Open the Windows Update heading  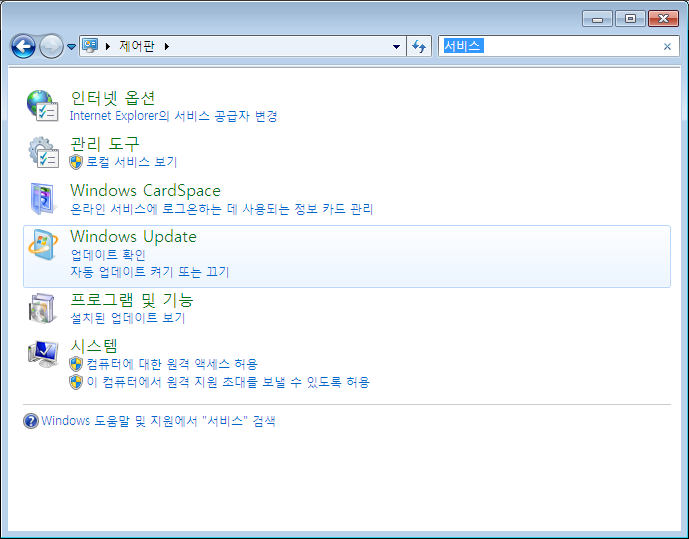coord(133,236)
